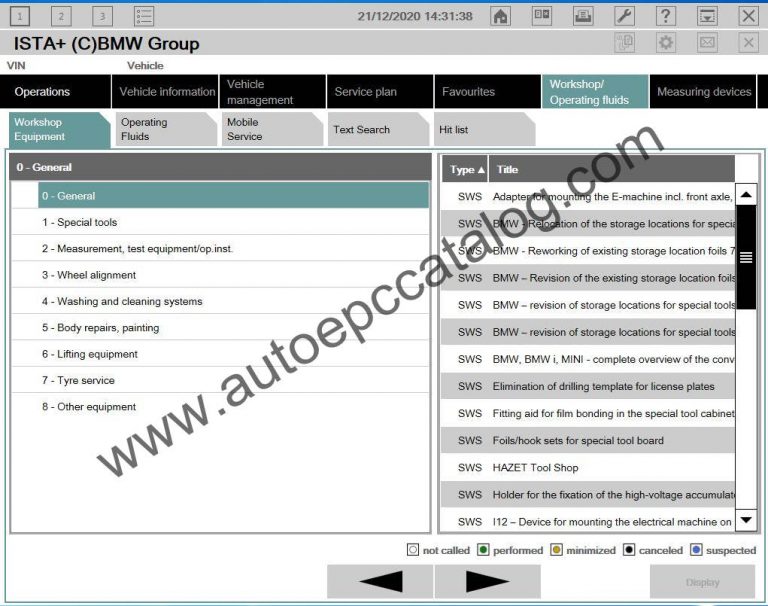Click the minimize-to-tray window icon

tap(707, 16)
